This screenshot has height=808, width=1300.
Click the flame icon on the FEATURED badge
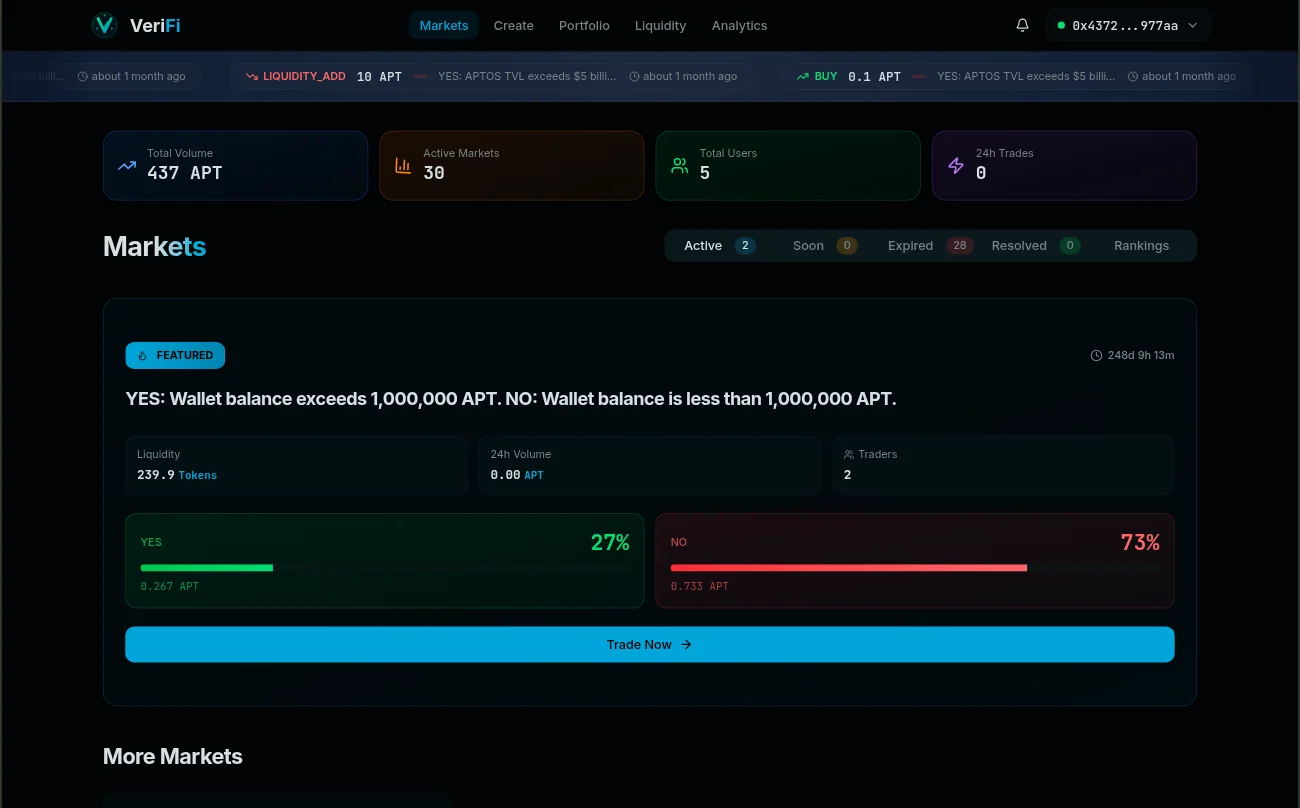141,355
